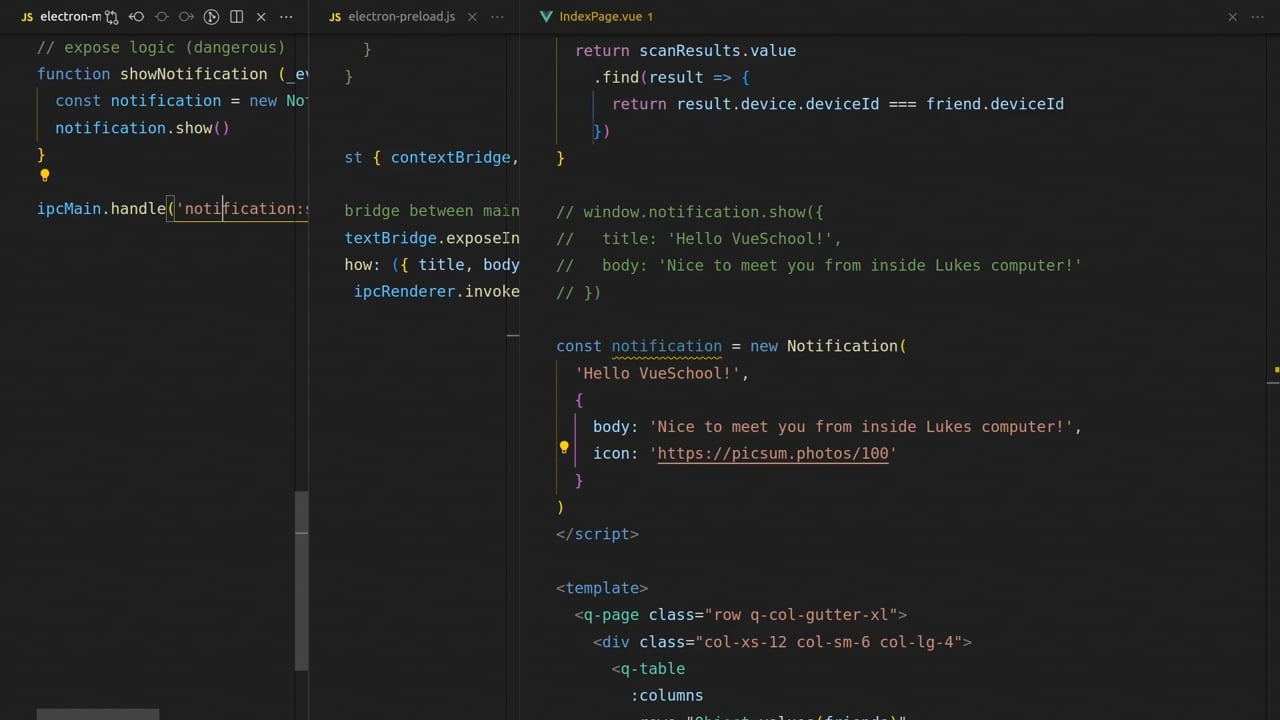The image size is (1280, 720).
Task: Click 'notification.show()' in electron-main
Action: (x=142, y=128)
